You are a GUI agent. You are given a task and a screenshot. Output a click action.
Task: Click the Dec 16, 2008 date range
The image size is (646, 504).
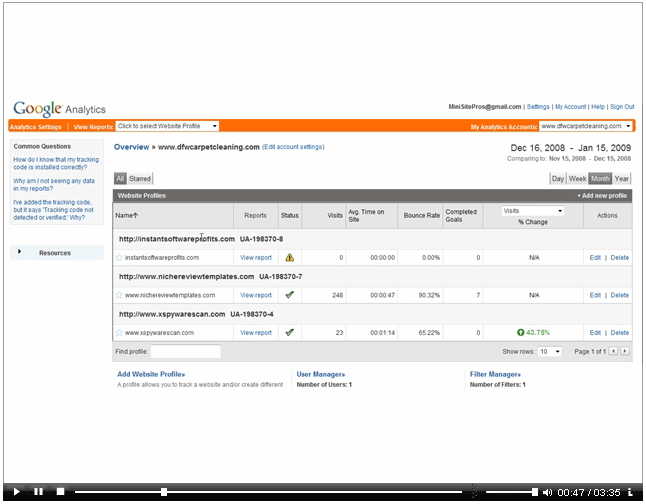point(571,148)
